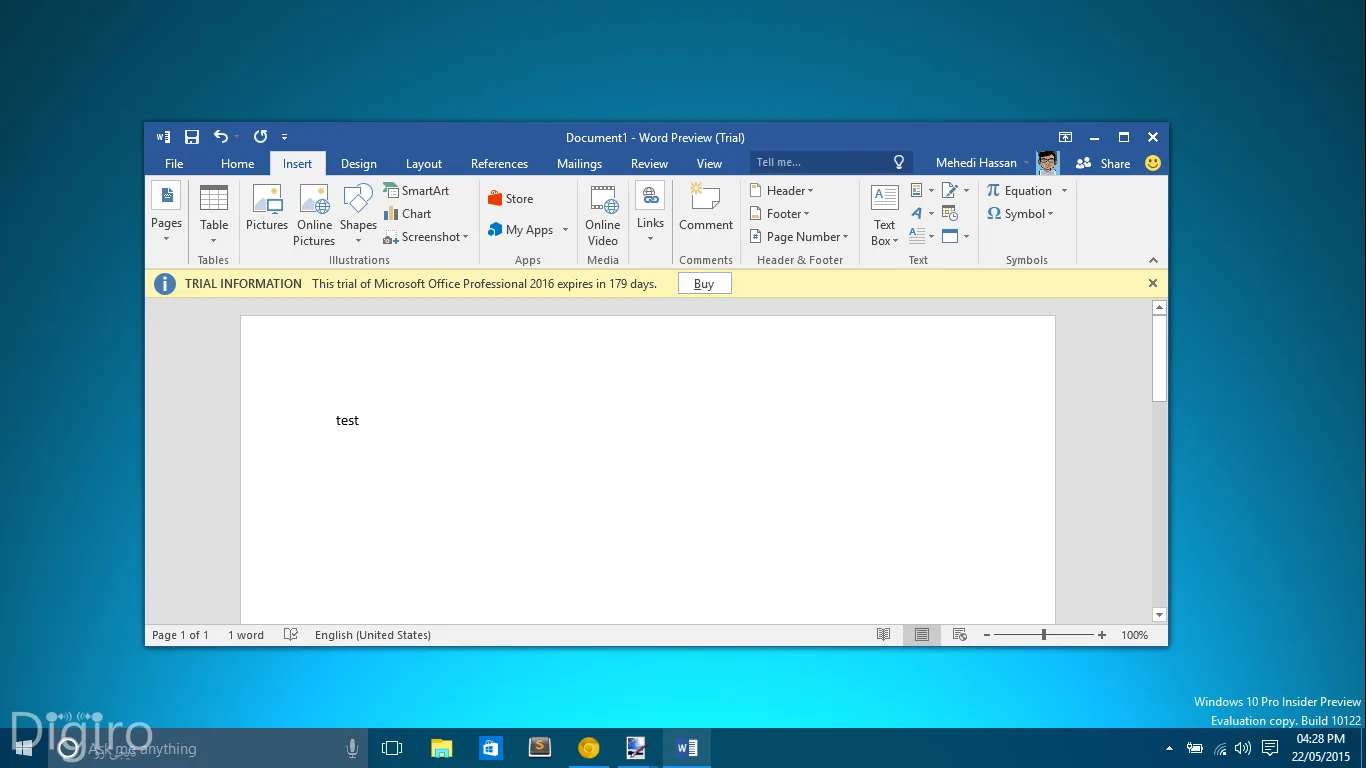Insert a Table
Viewport: 1366px width, 768px height.
(x=214, y=215)
